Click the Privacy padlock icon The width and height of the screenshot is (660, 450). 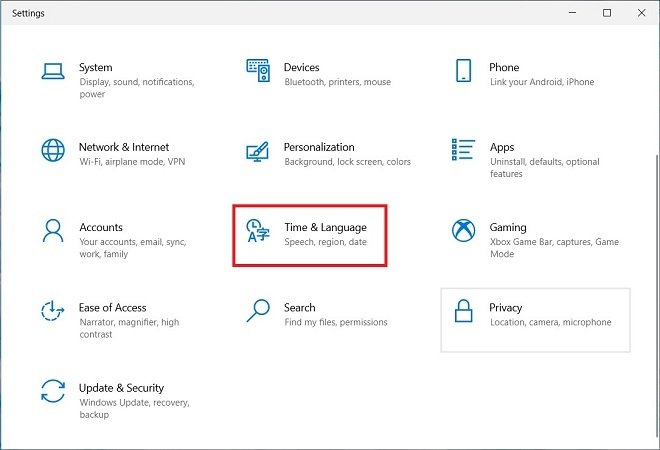tap(463, 311)
